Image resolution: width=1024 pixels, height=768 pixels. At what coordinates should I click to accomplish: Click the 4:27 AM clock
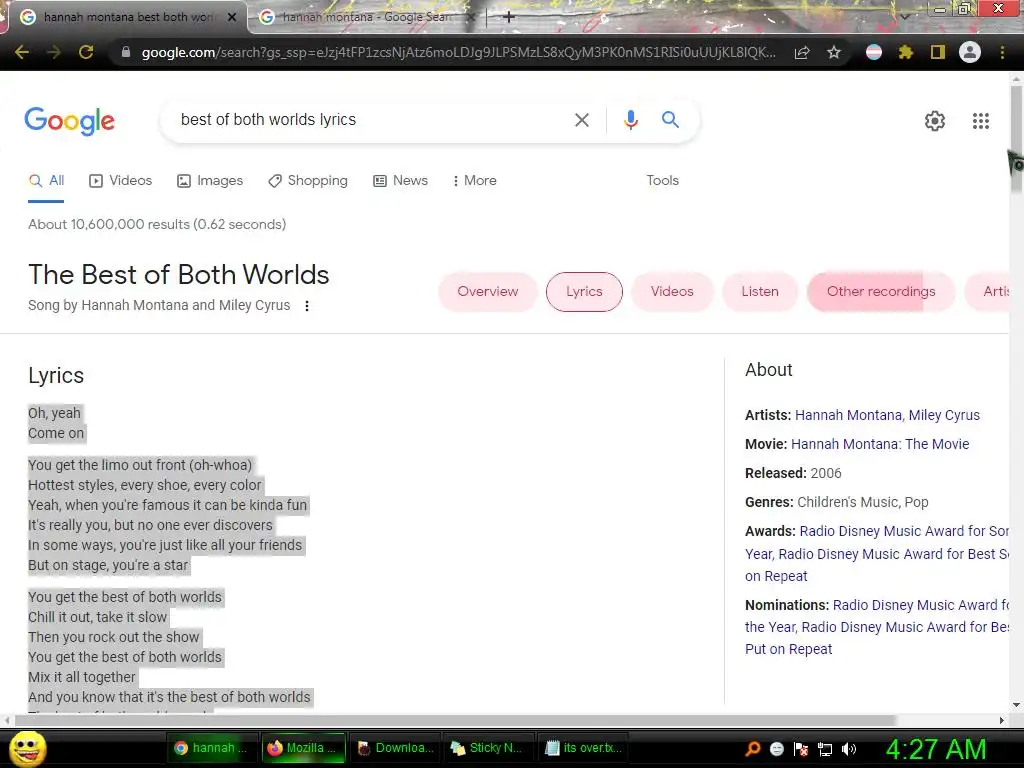coord(936,749)
